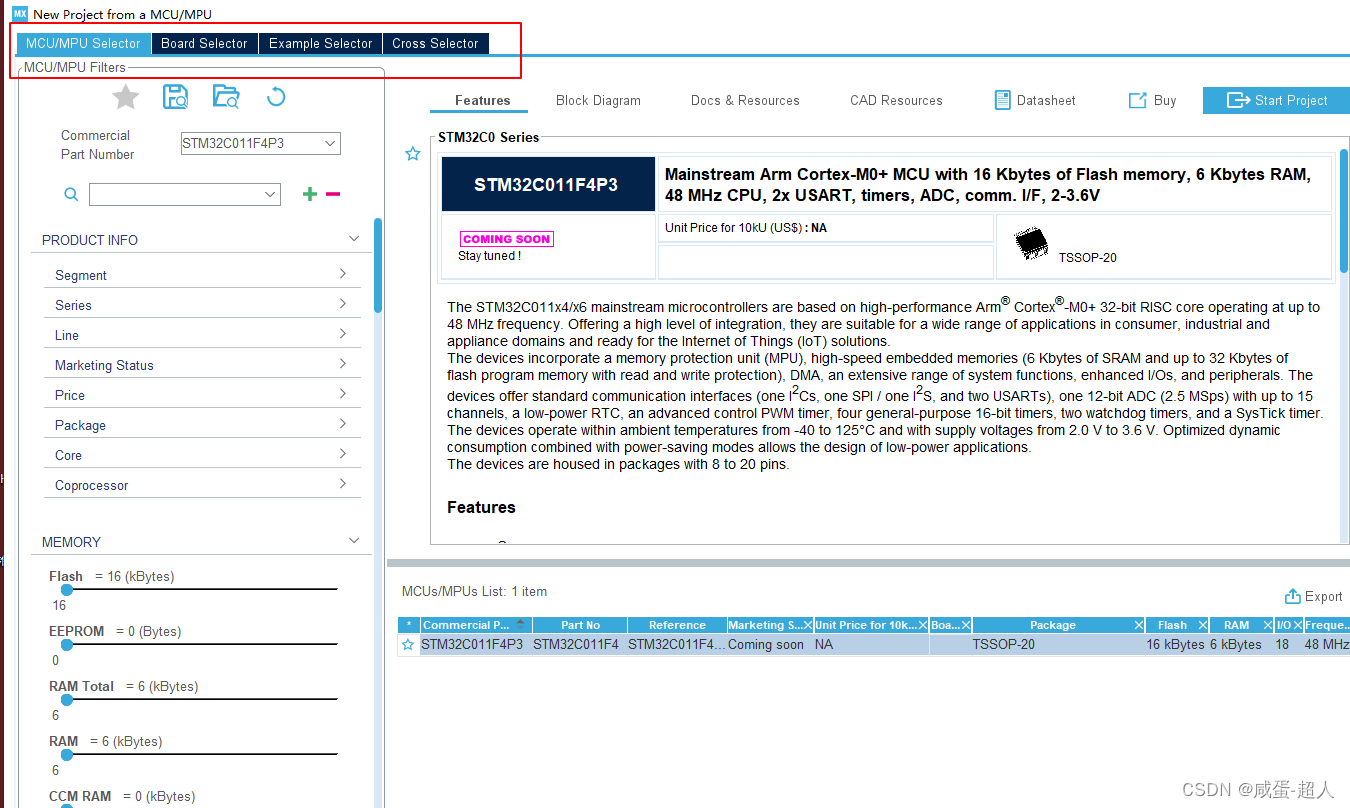Image resolution: width=1350 pixels, height=808 pixels.
Task: Click the 48 MHz frequency cell
Action: tap(1327, 645)
